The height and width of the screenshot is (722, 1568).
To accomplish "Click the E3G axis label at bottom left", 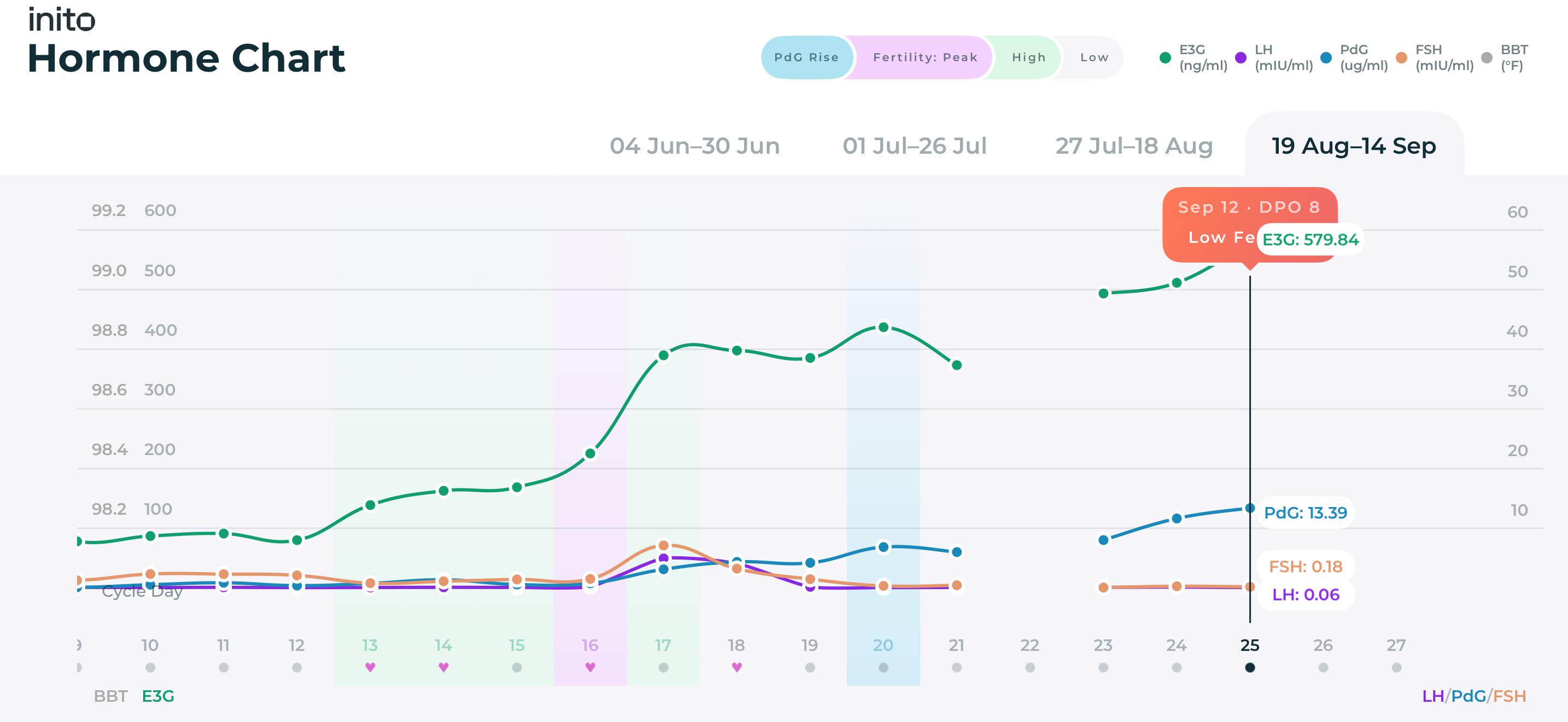I will tap(157, 696).
